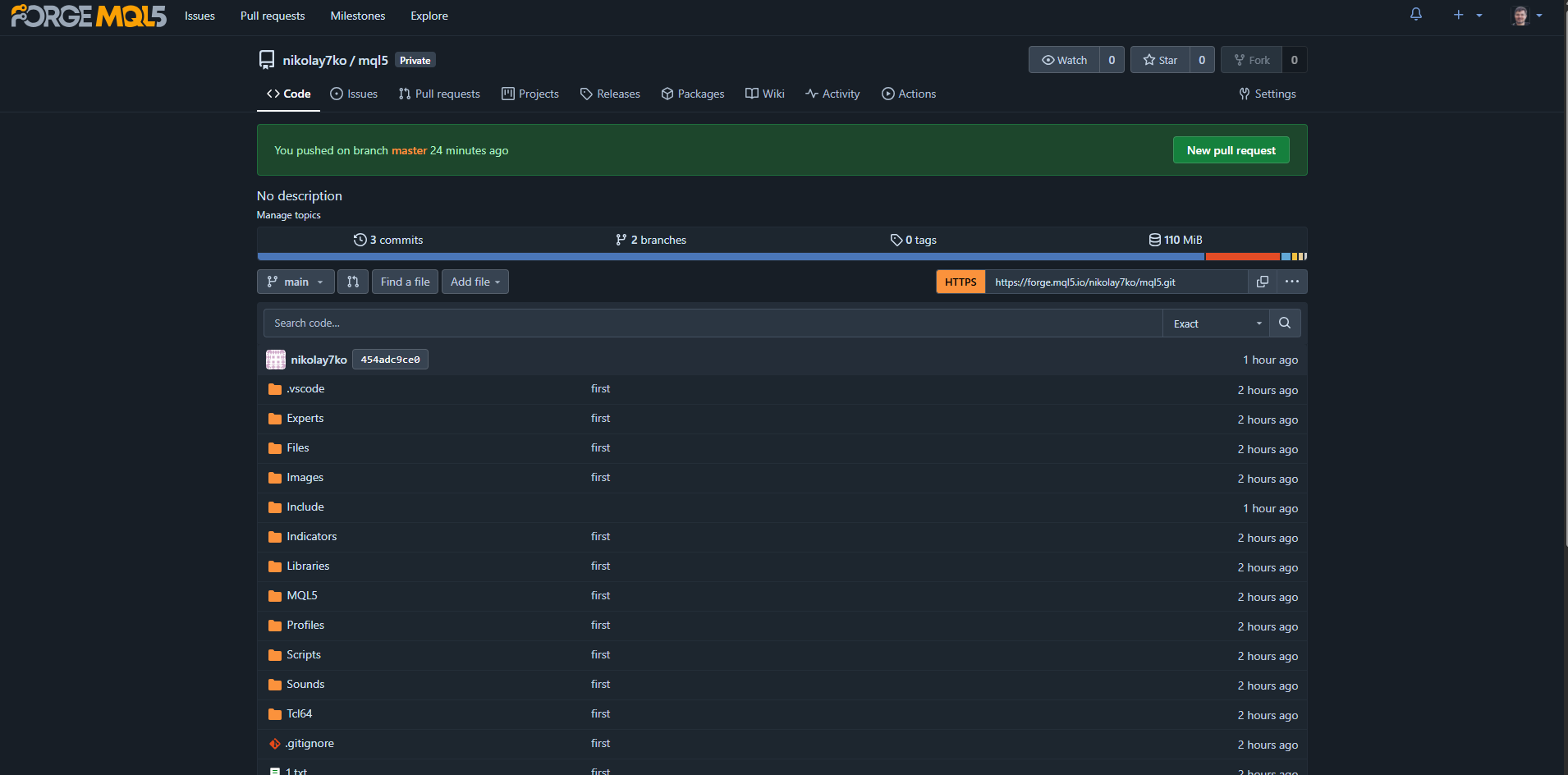Click Find a file button
The height and width of the screenshot is (775, 1568).
[405, 282]
